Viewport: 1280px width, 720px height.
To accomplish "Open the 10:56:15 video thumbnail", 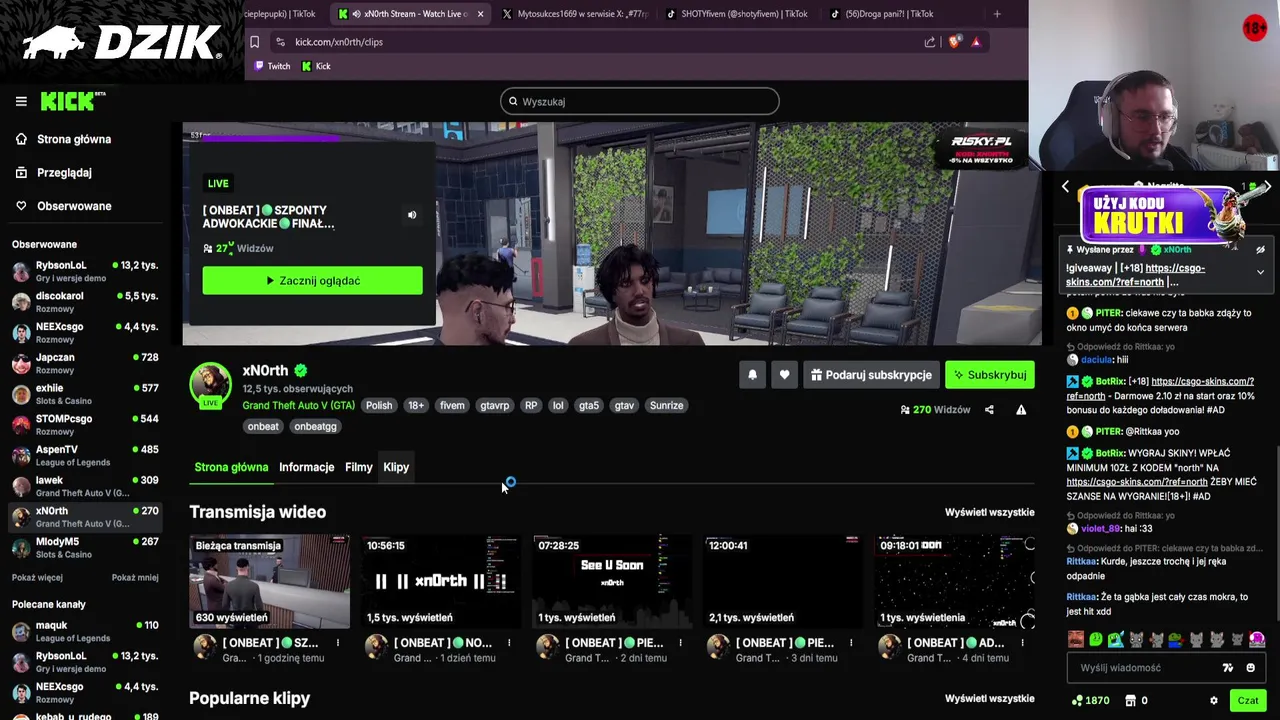I will click(441, 581).
